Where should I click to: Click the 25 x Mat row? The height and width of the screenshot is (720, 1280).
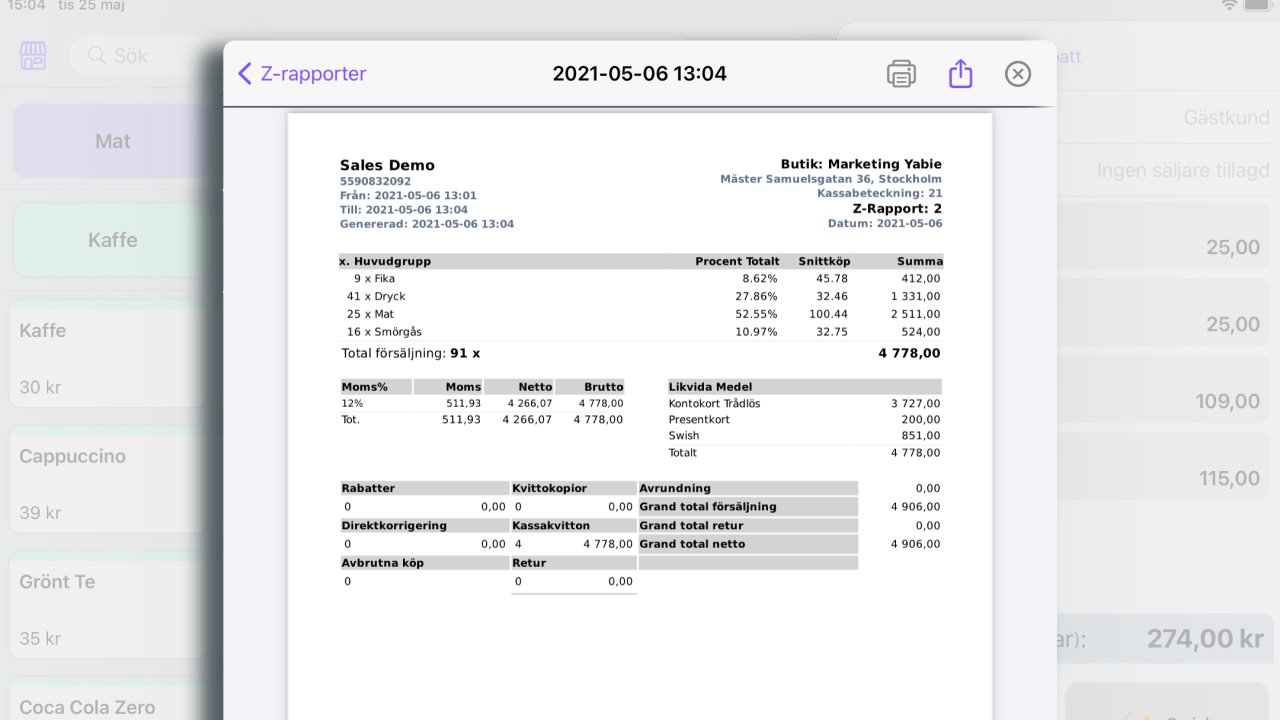(x=640, y=314)
